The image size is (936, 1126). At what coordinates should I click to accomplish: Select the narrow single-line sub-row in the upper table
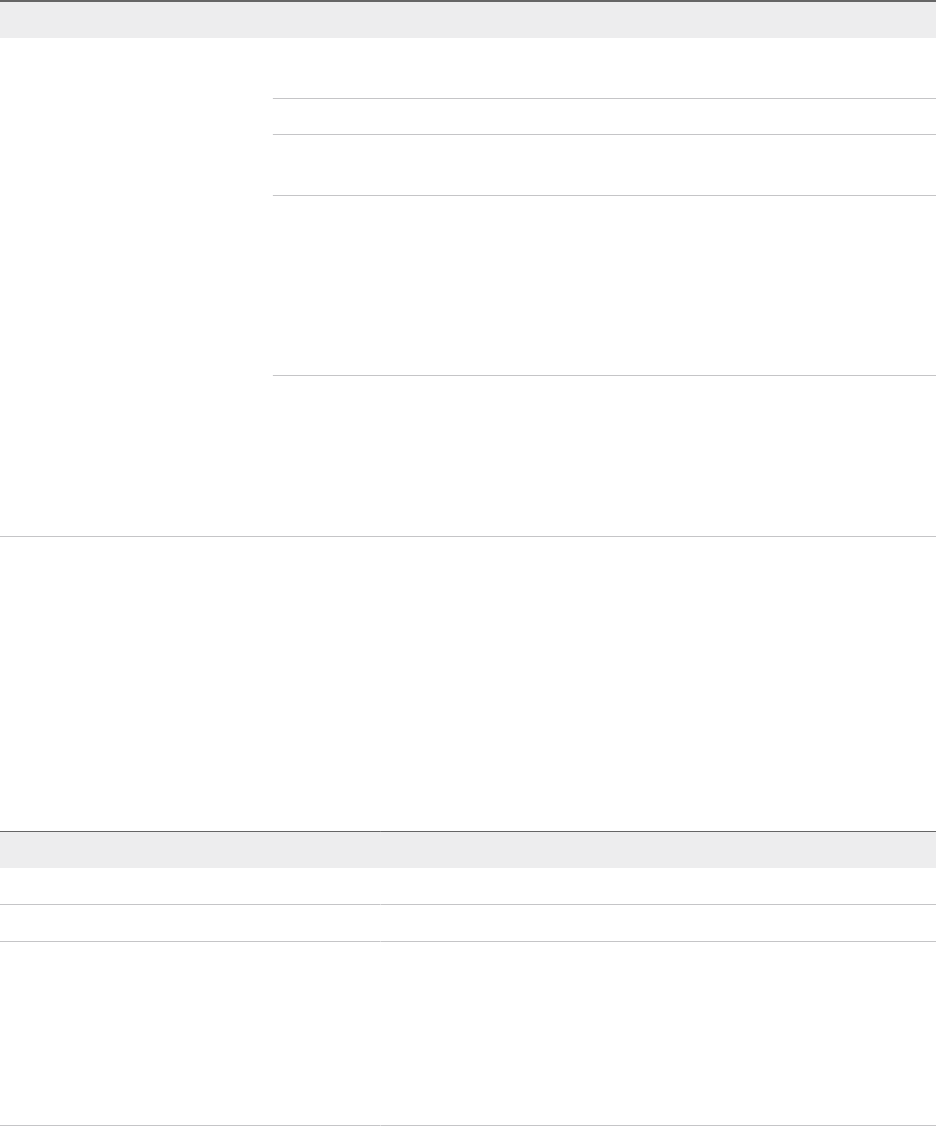[x=604, y=116]
